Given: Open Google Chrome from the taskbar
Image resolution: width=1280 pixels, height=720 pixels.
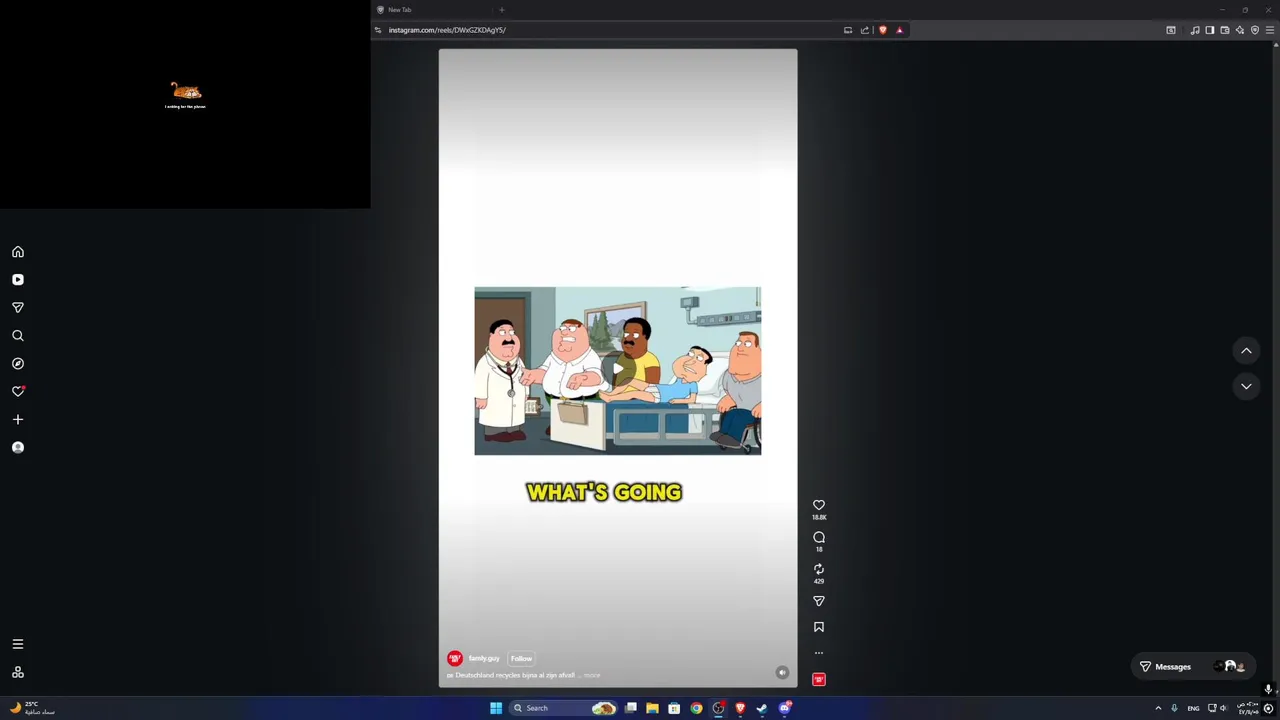Looking at the screenshot, I should 696,708.
